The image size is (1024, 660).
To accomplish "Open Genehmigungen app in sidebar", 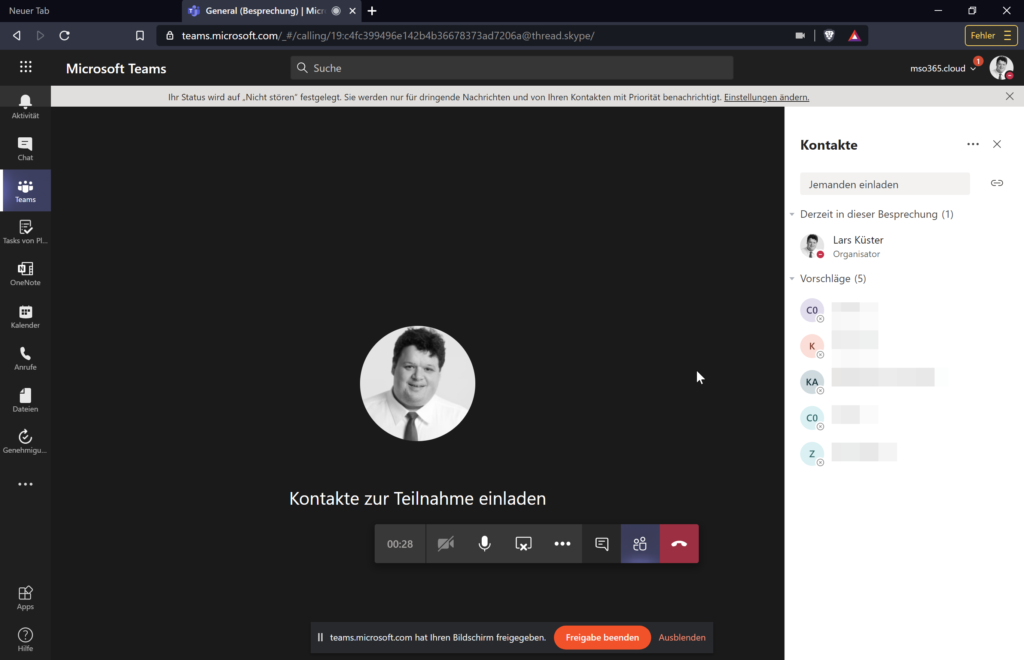I will point(25,442).
